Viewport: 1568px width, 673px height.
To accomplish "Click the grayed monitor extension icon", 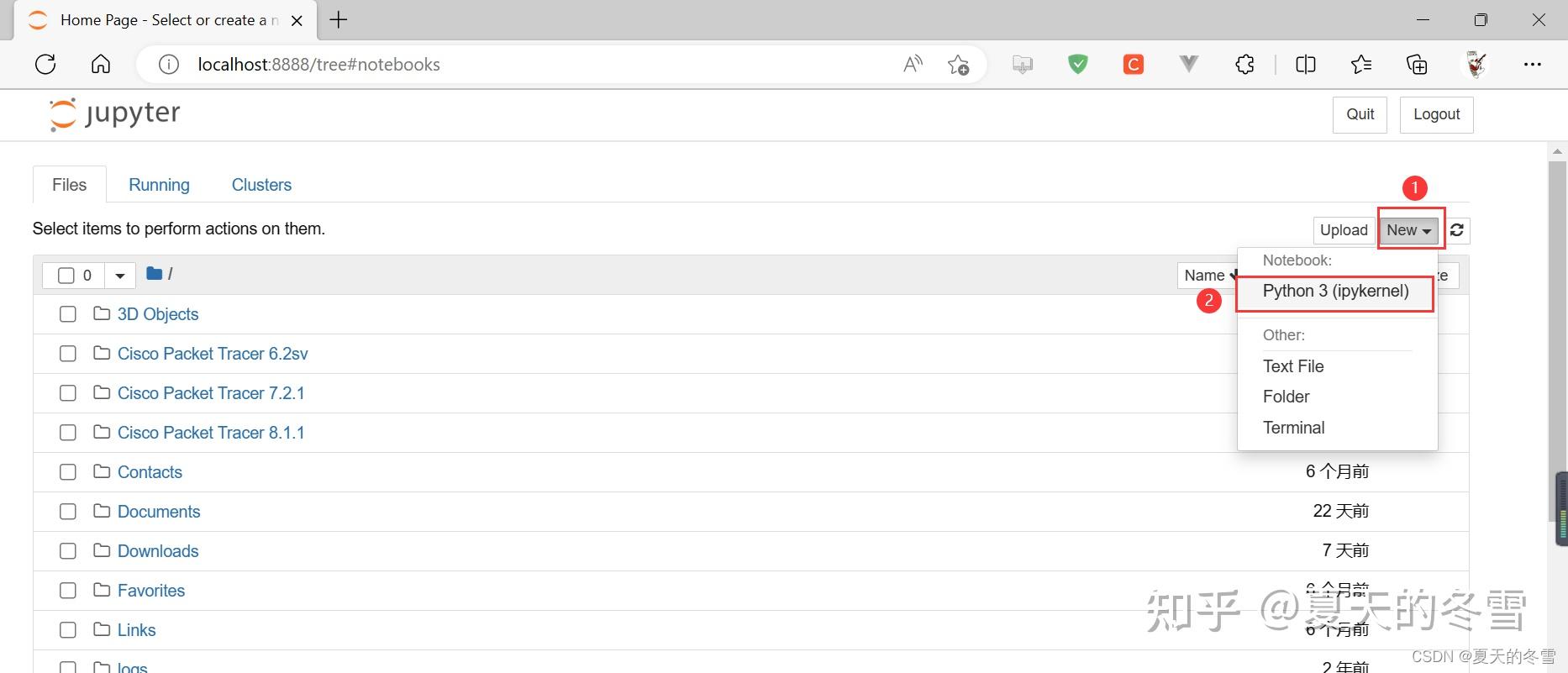I will [x=1023, y=65].
